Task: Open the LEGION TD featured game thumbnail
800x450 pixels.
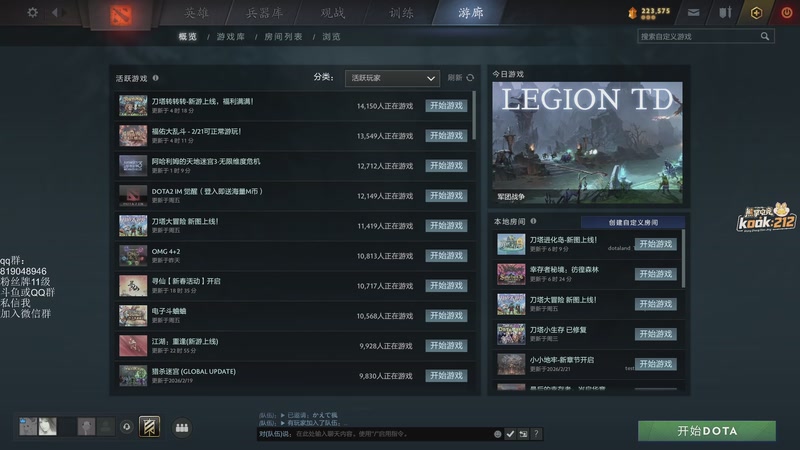Action: pos(587,143)
